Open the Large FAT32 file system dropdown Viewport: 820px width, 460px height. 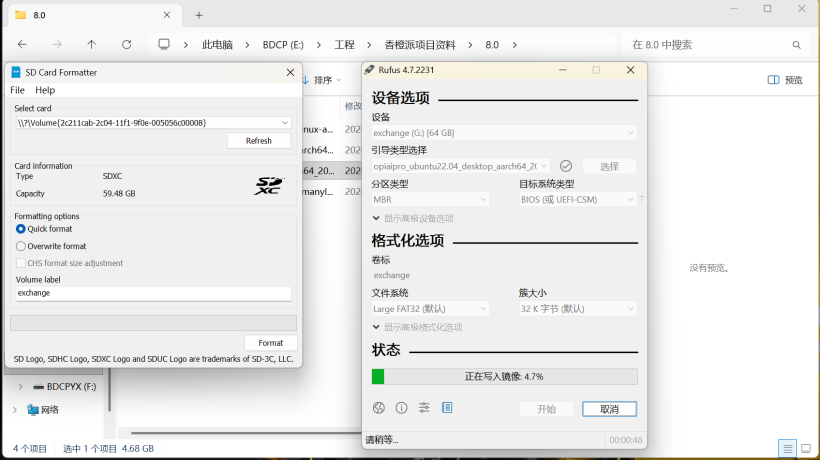pyautogui.click(x=430, y=309)
